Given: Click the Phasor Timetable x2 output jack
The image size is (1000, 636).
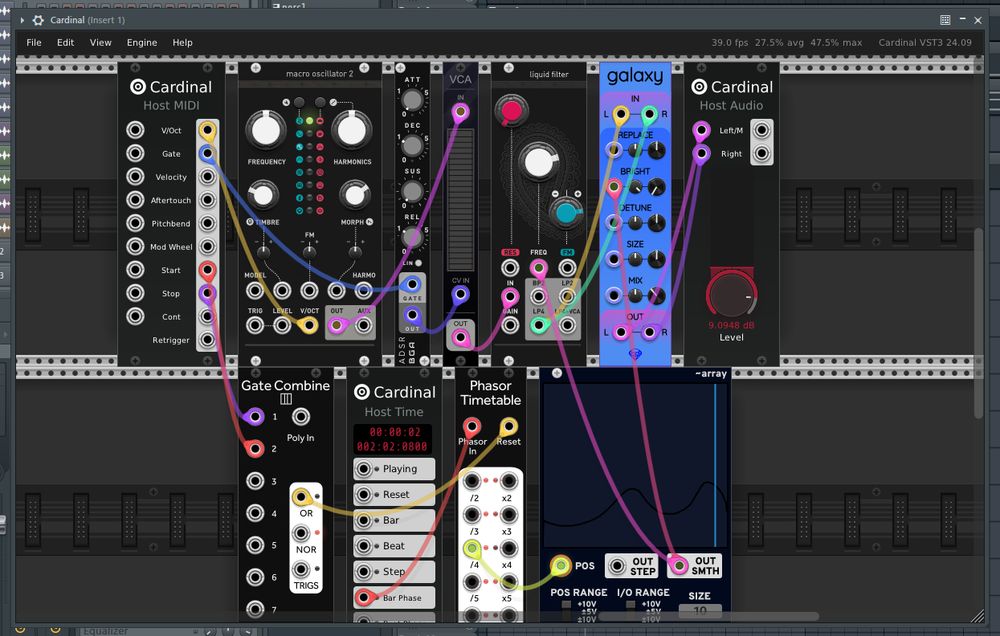Looking at the screenshot, I should coord(508,481).
